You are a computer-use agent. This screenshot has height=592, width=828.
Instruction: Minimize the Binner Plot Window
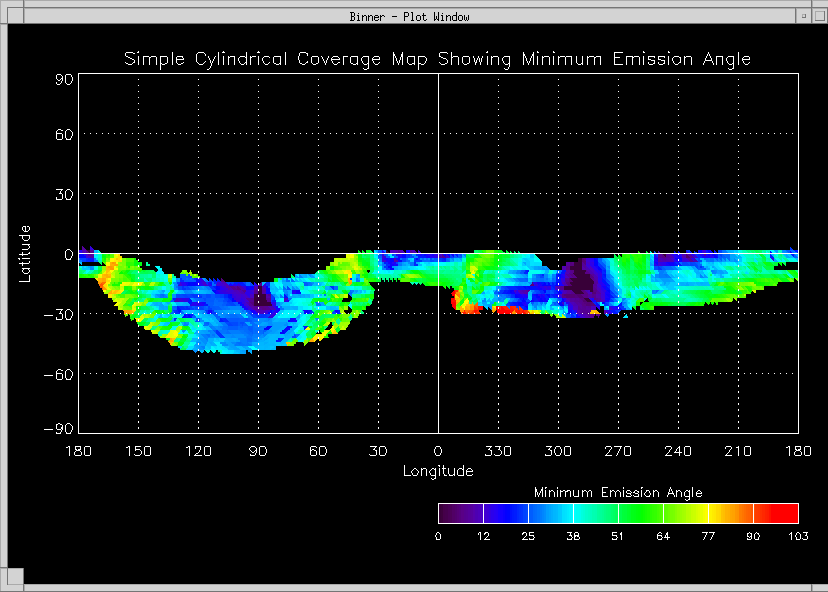point(803,16)
